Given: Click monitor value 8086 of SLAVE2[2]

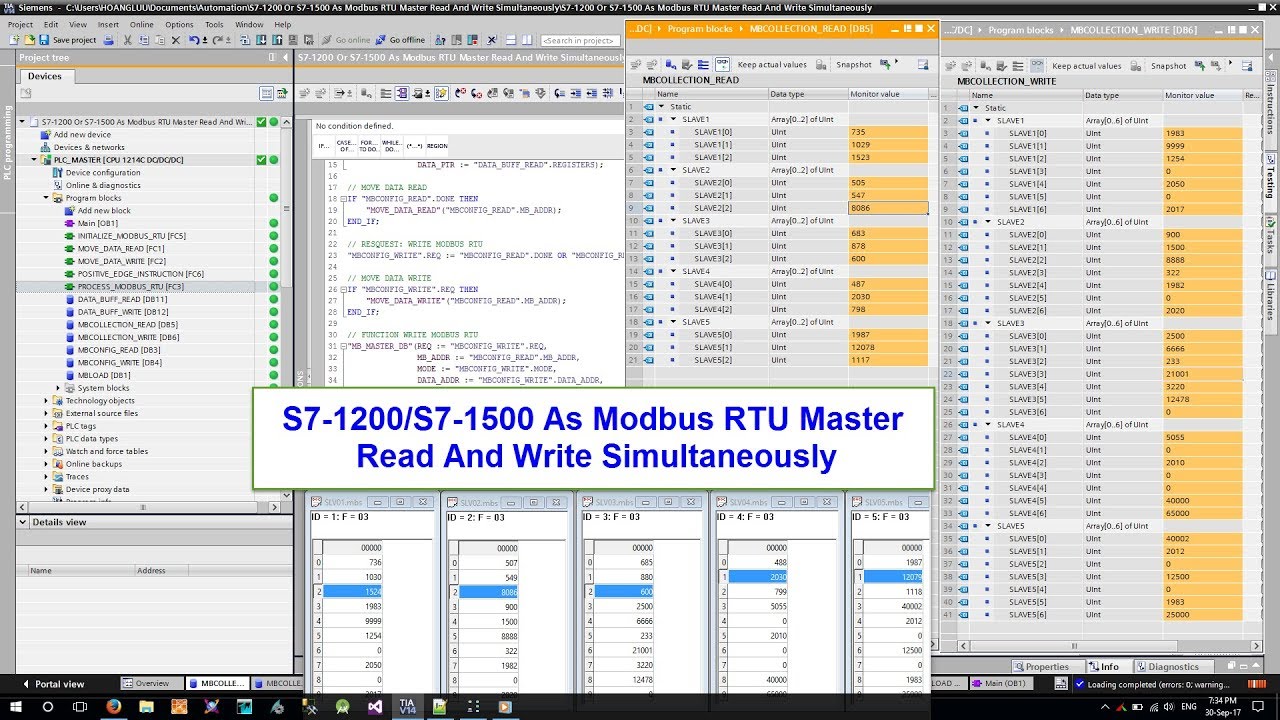Looking at the screenshot, I should tap(888, 208).
